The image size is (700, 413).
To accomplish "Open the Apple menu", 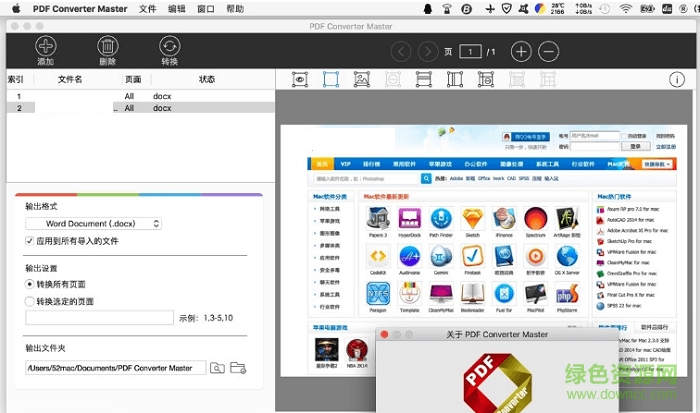I will 16,8.
